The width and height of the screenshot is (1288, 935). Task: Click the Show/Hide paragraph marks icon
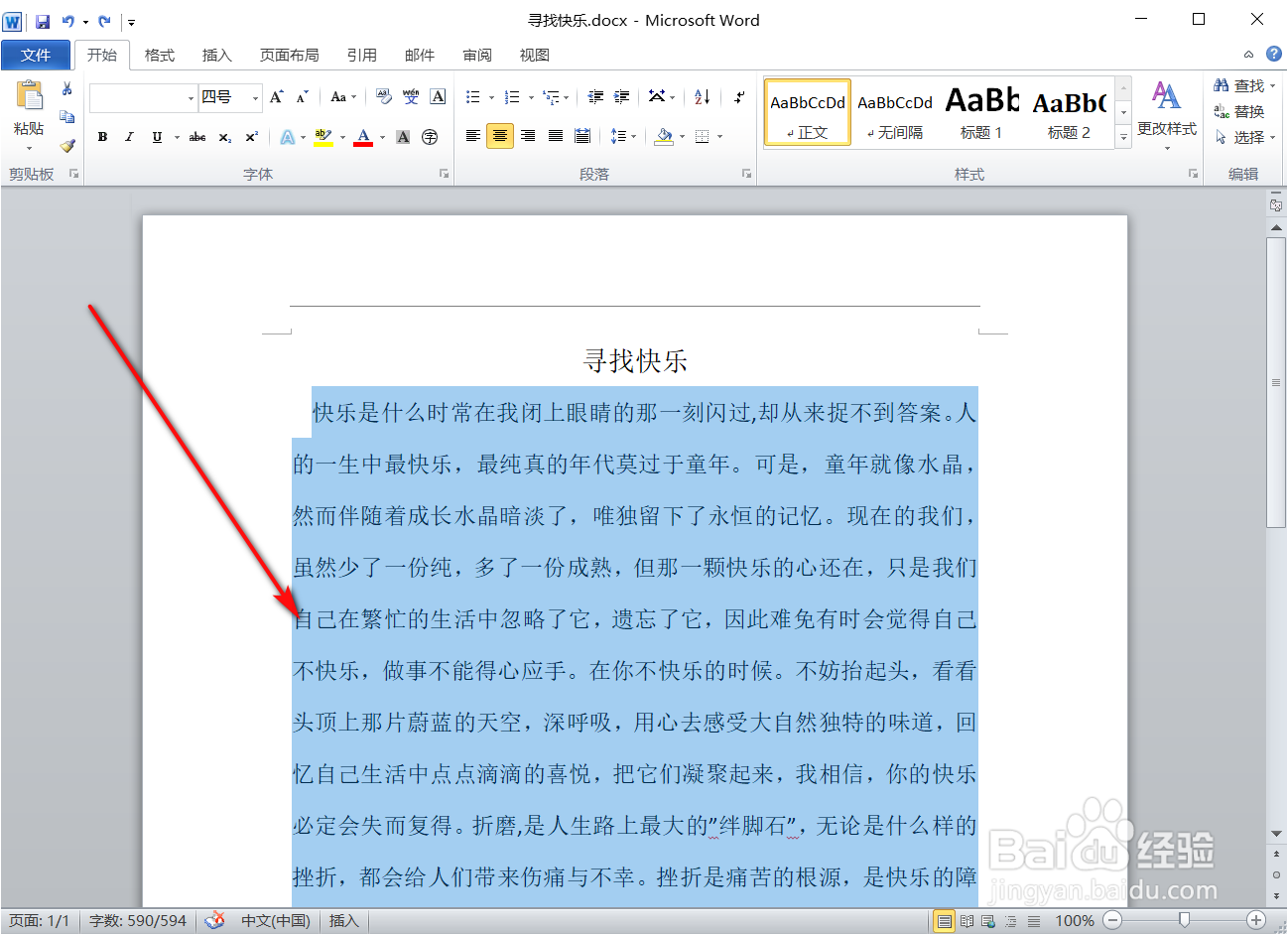pyautogui.click(x=737, y=96)
